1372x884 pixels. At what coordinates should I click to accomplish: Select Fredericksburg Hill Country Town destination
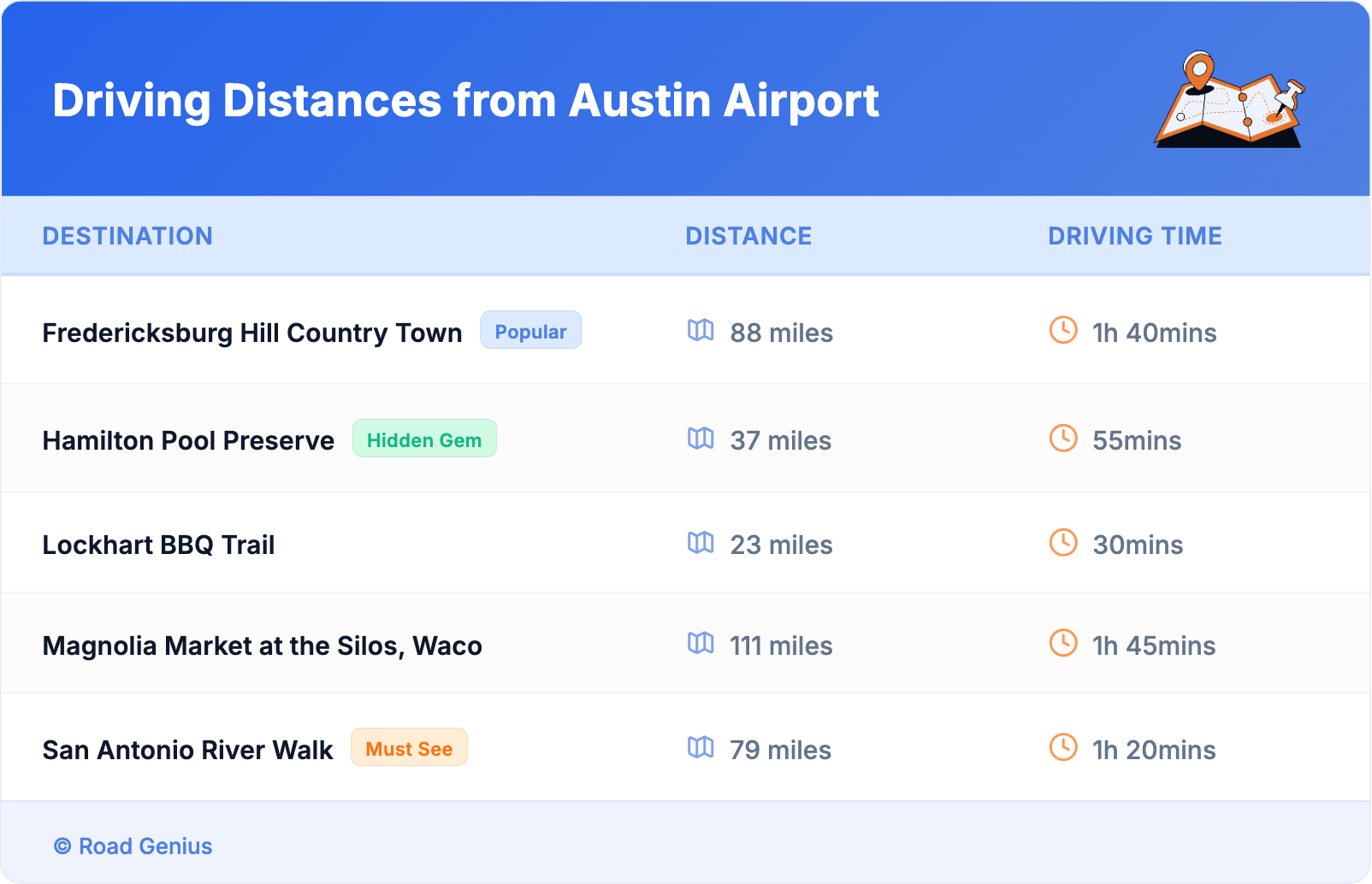[x=252, y=333]
